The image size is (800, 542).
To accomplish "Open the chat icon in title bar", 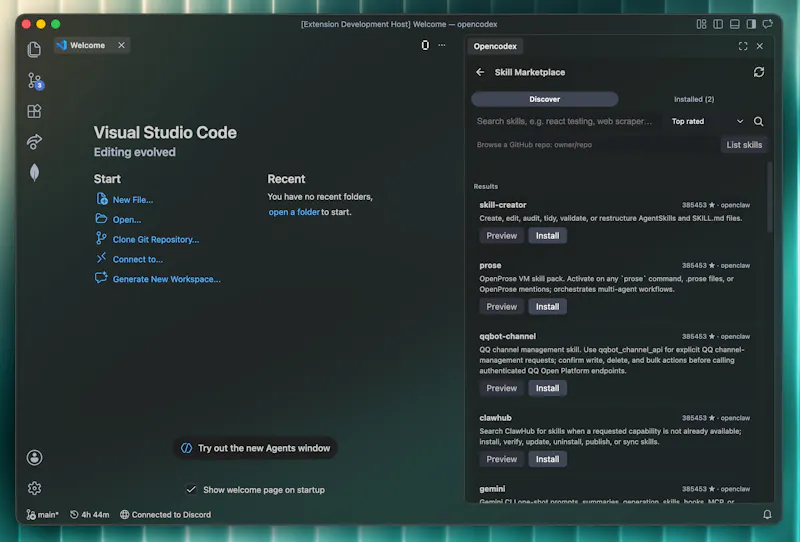I will point(767,24).
